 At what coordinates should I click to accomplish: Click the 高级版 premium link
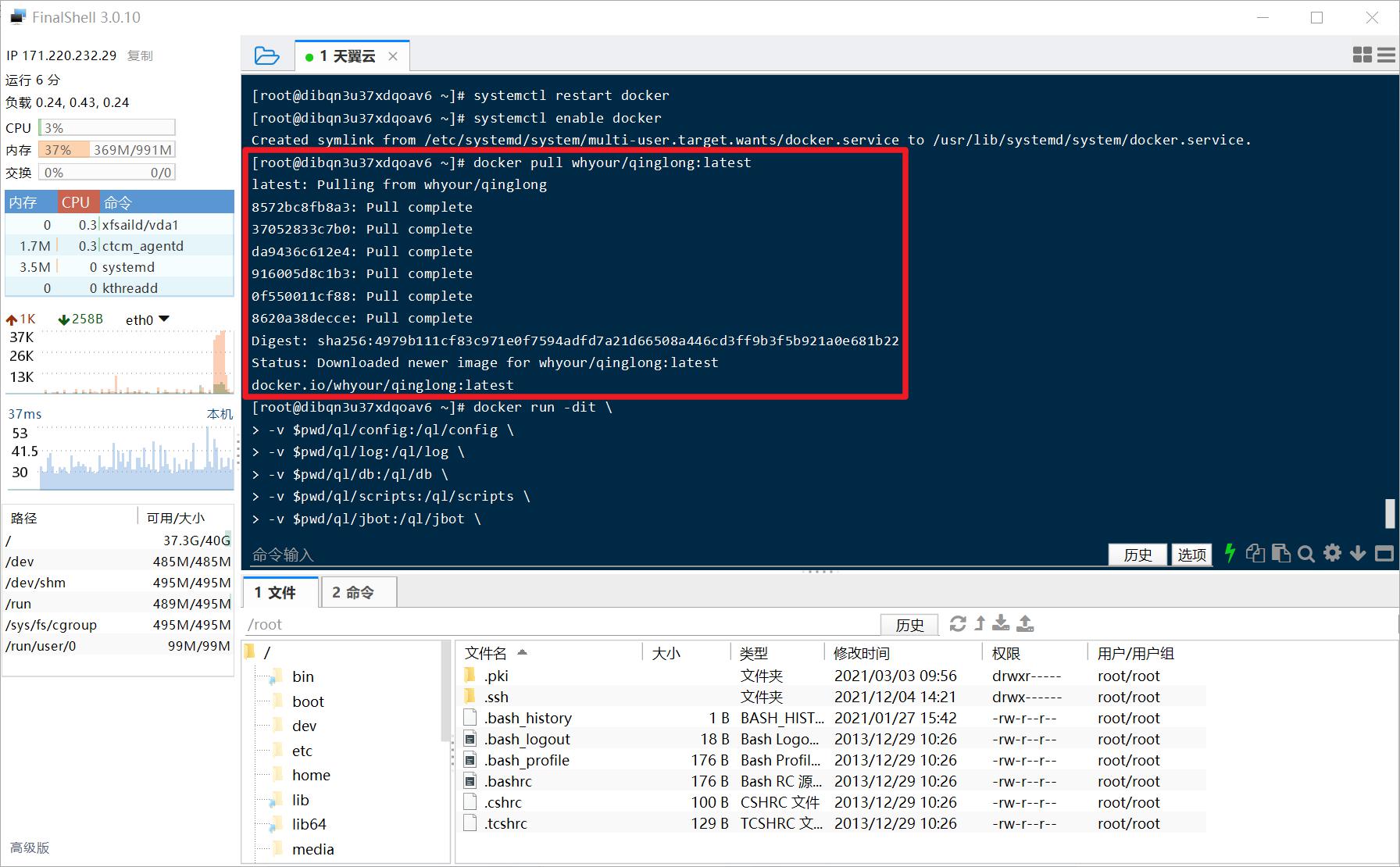tap(30, 847)
